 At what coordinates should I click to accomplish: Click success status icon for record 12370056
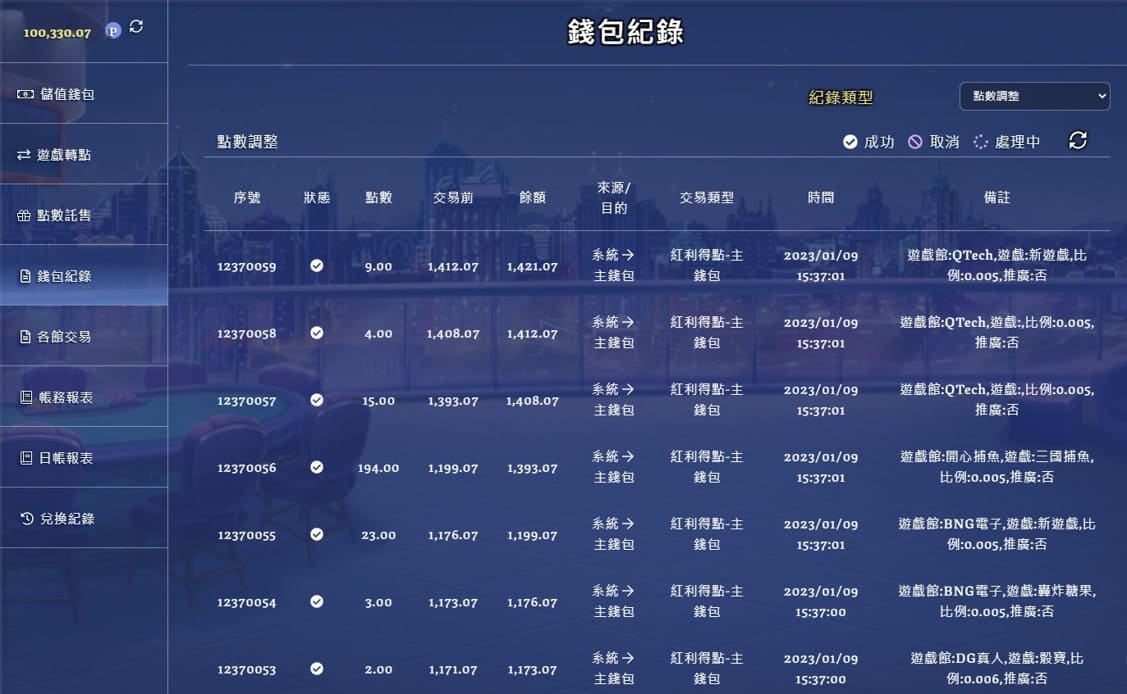tap(316, 467)
